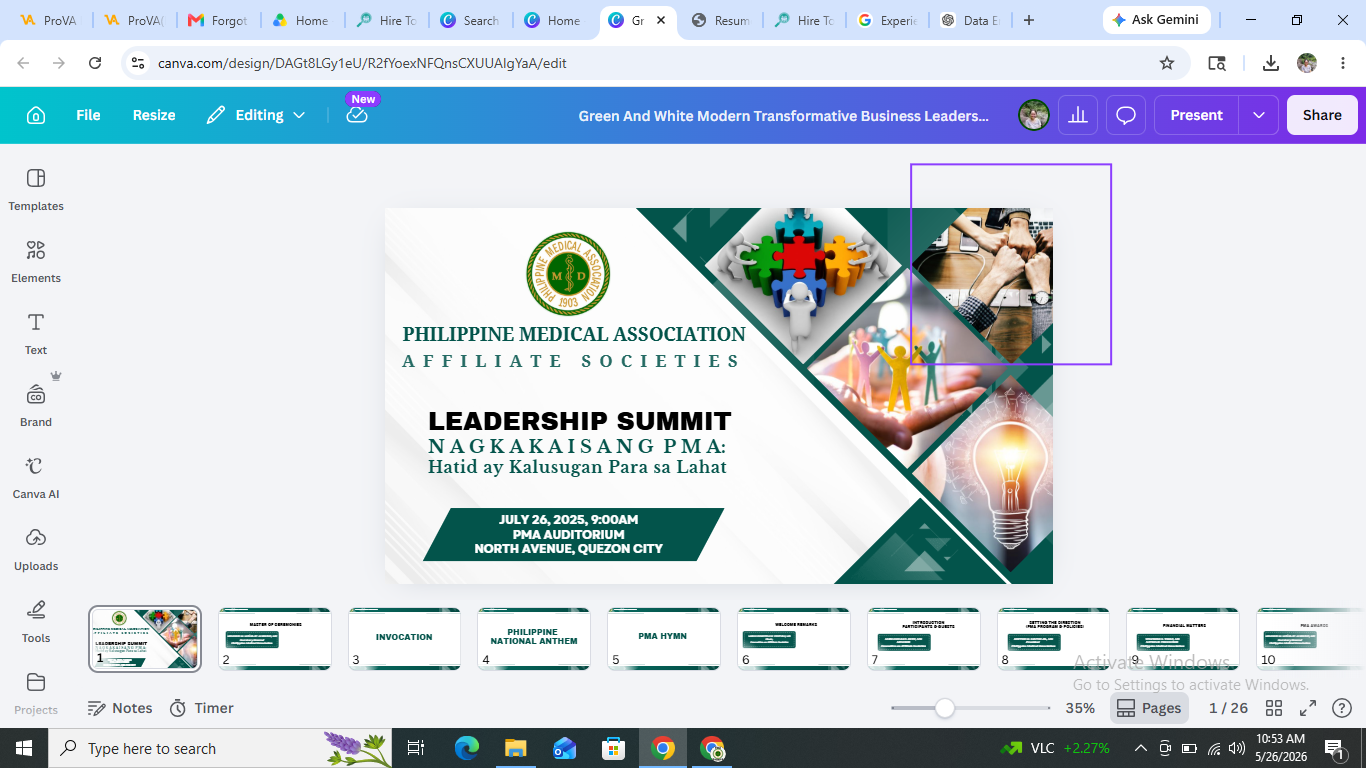Open the Uploads panel
Image resolution: width=1366 pixels, height=768 pixels.
[36, 550]
